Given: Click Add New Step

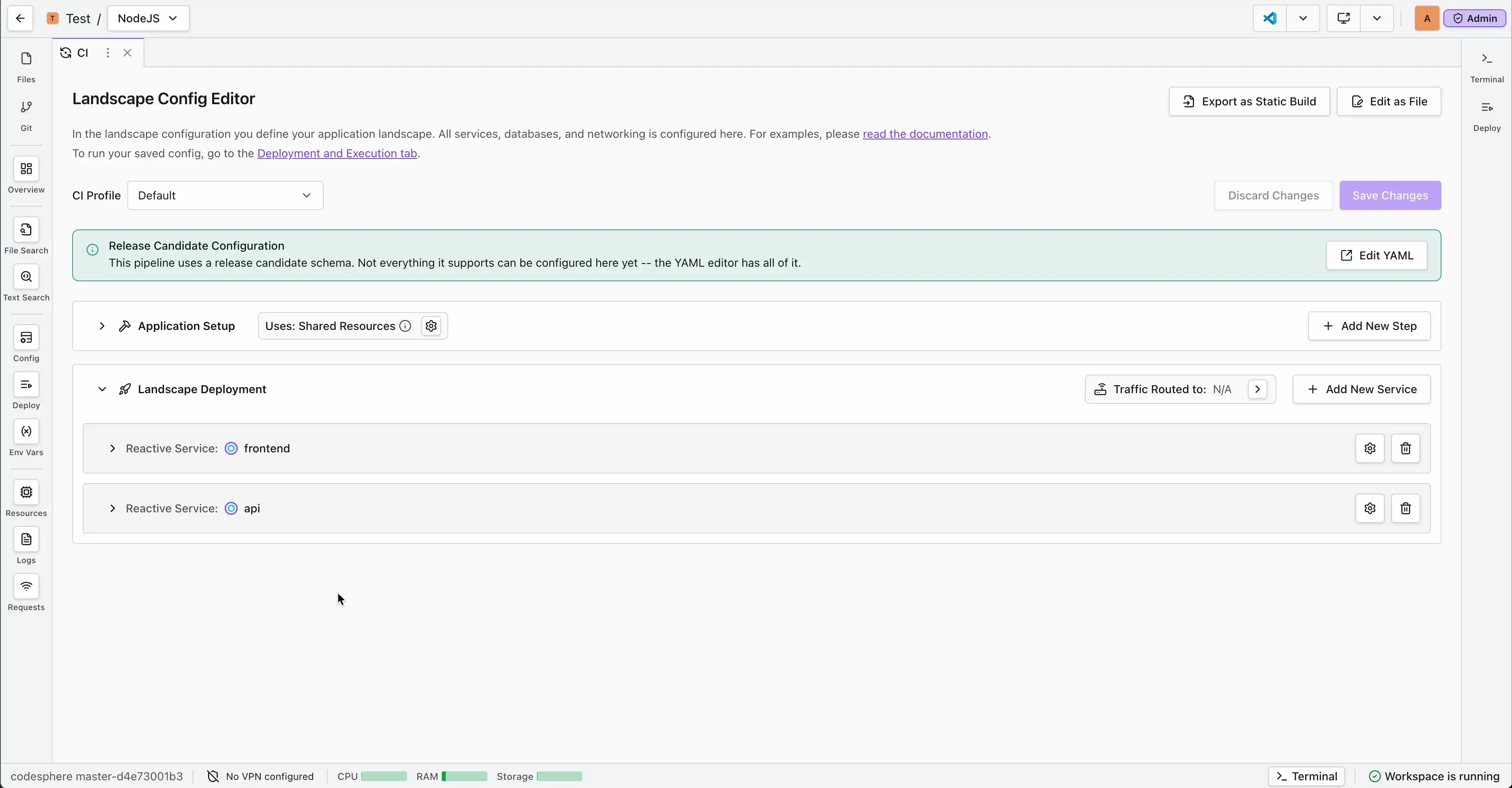Looking at the screenshot, I should [x=1369, y=325].
